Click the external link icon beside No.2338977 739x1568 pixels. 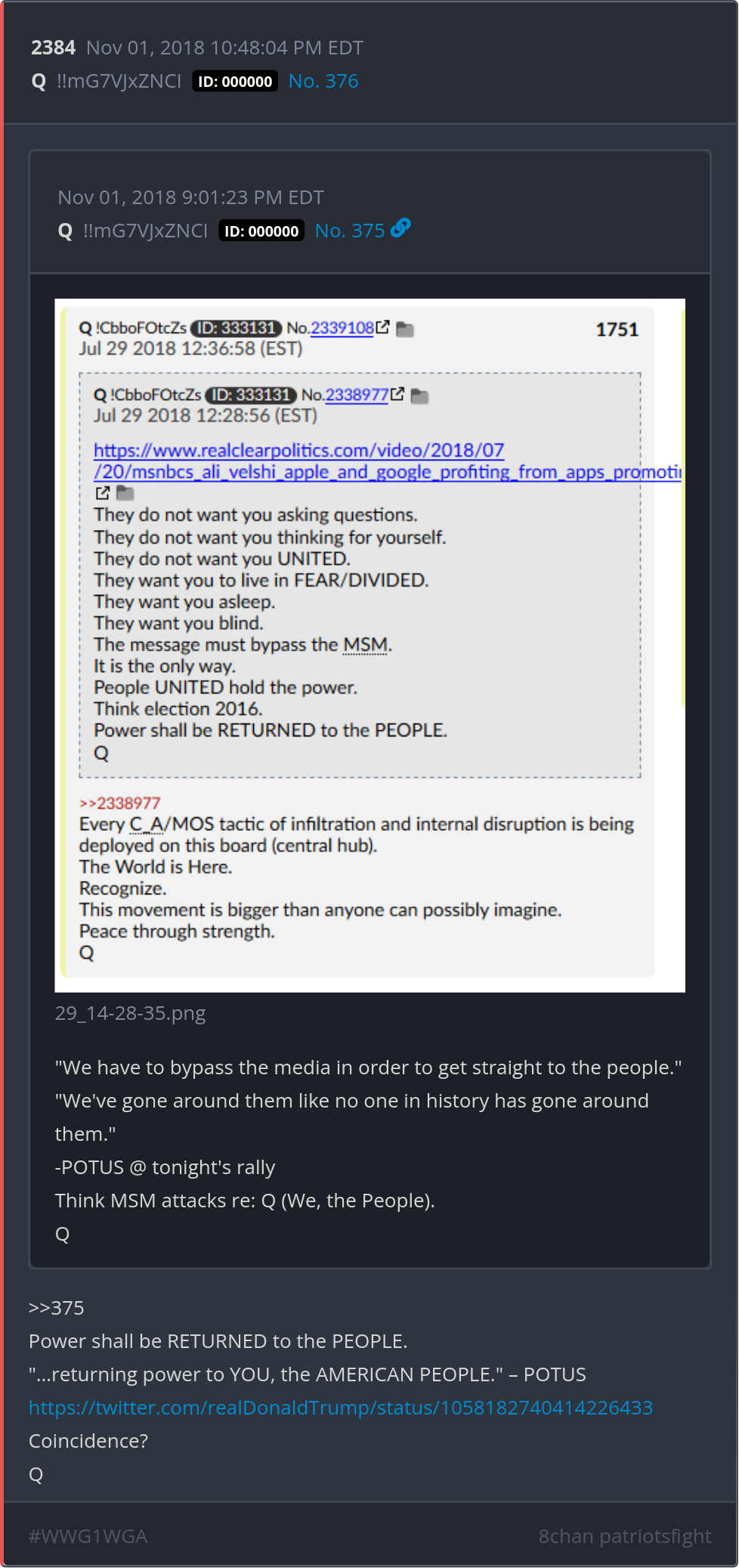(397, 394)
